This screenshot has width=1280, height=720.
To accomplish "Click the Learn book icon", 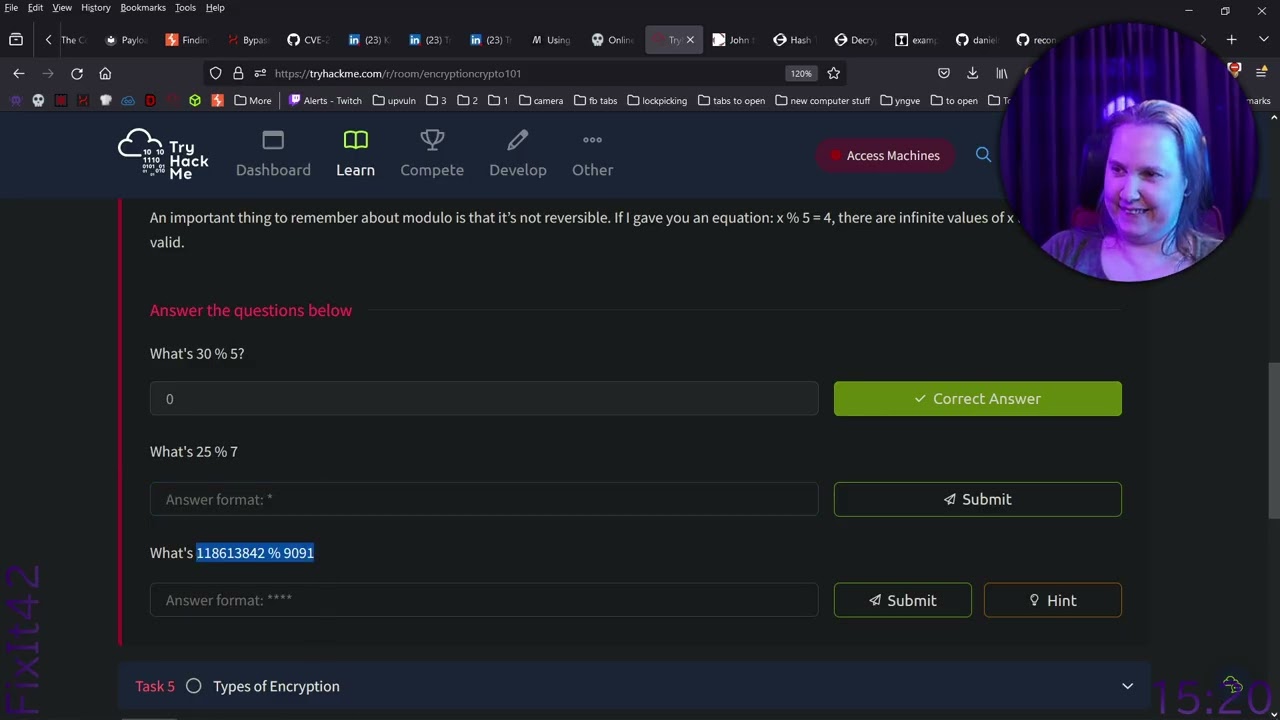I will click(x=355, y=141).
